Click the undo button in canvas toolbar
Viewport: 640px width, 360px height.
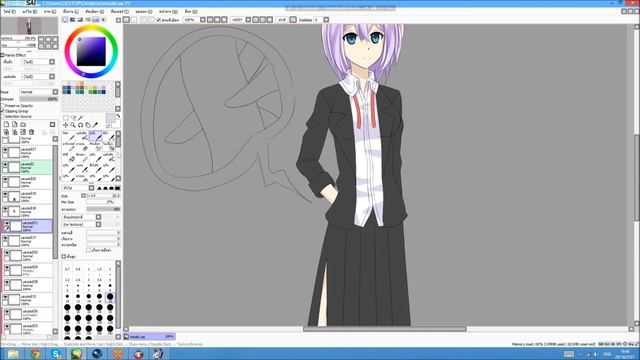point(127,20)
